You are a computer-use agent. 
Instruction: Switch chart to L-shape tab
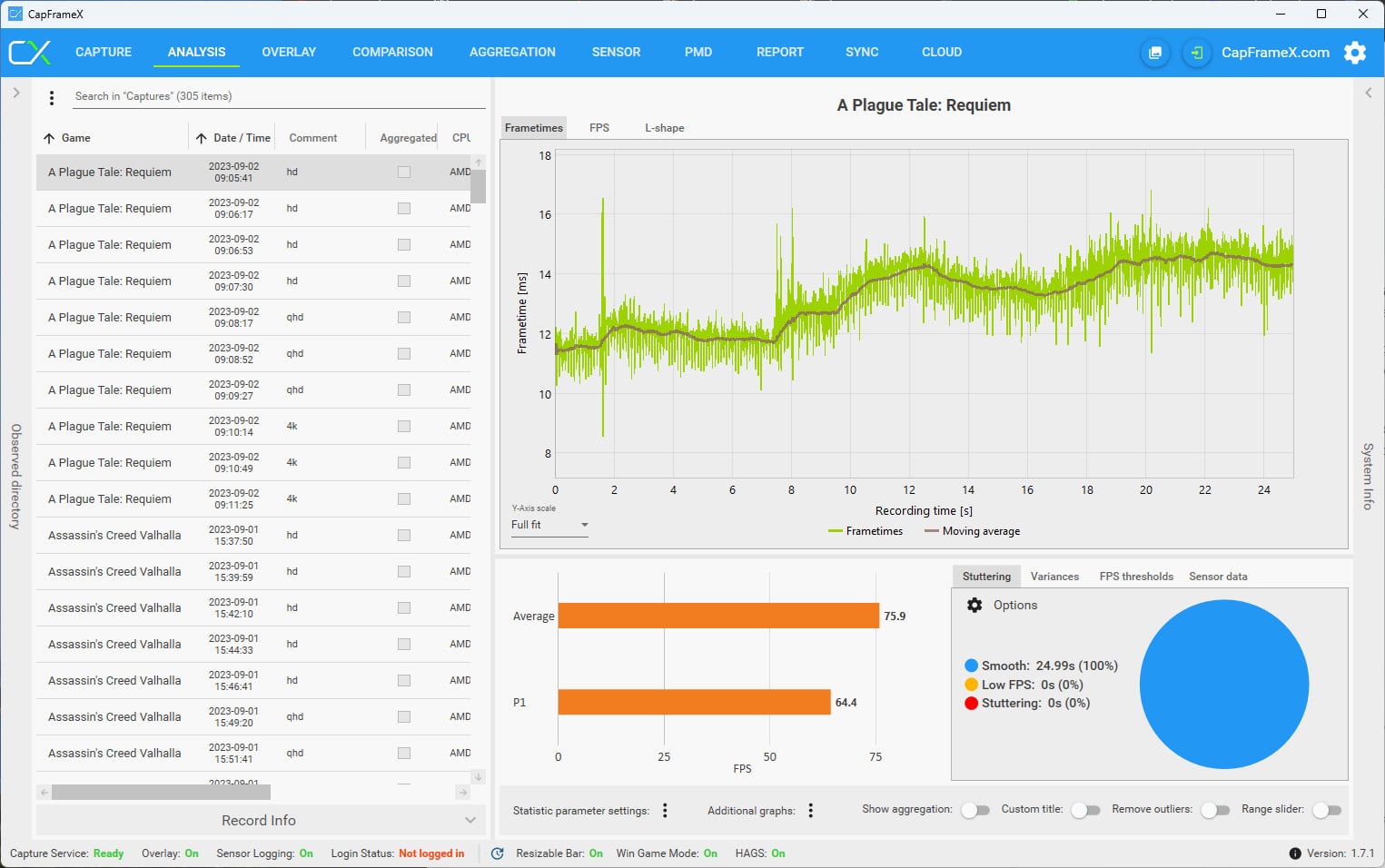[665, 128]
